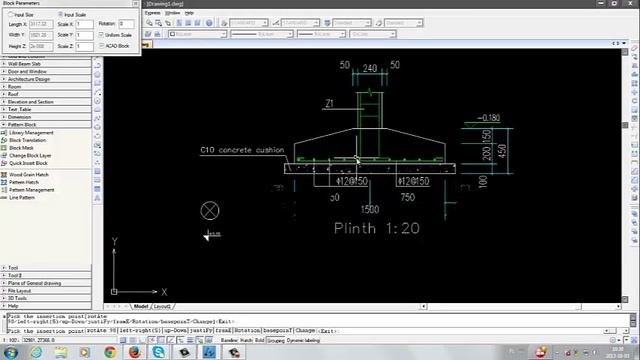The width and height of the screenshot is (640, 360).
Task: Click the Block Translation tool
Action: coord(27,140)
